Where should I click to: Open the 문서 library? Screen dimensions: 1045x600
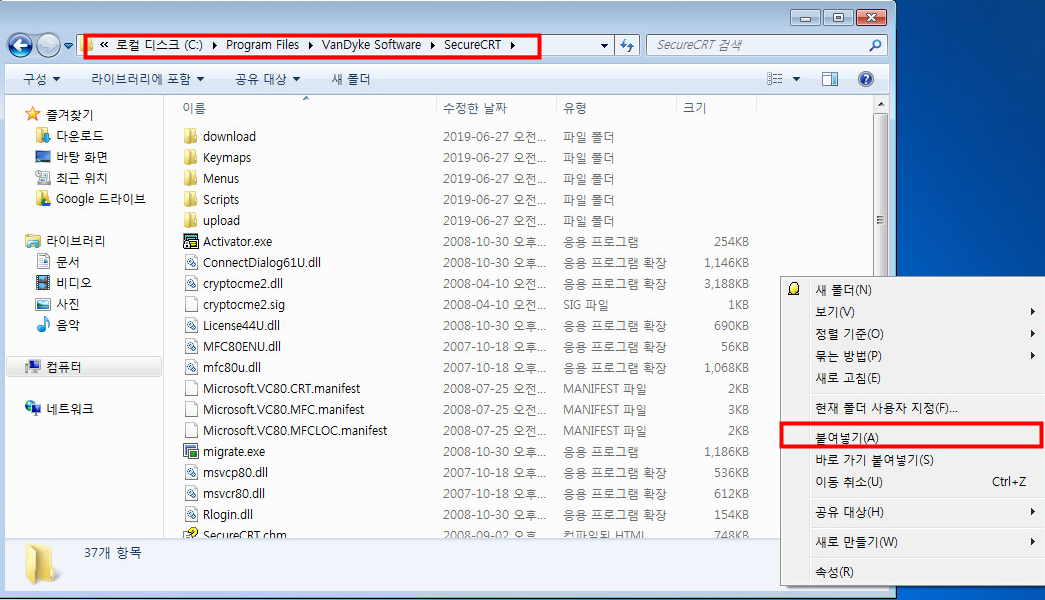67,262
